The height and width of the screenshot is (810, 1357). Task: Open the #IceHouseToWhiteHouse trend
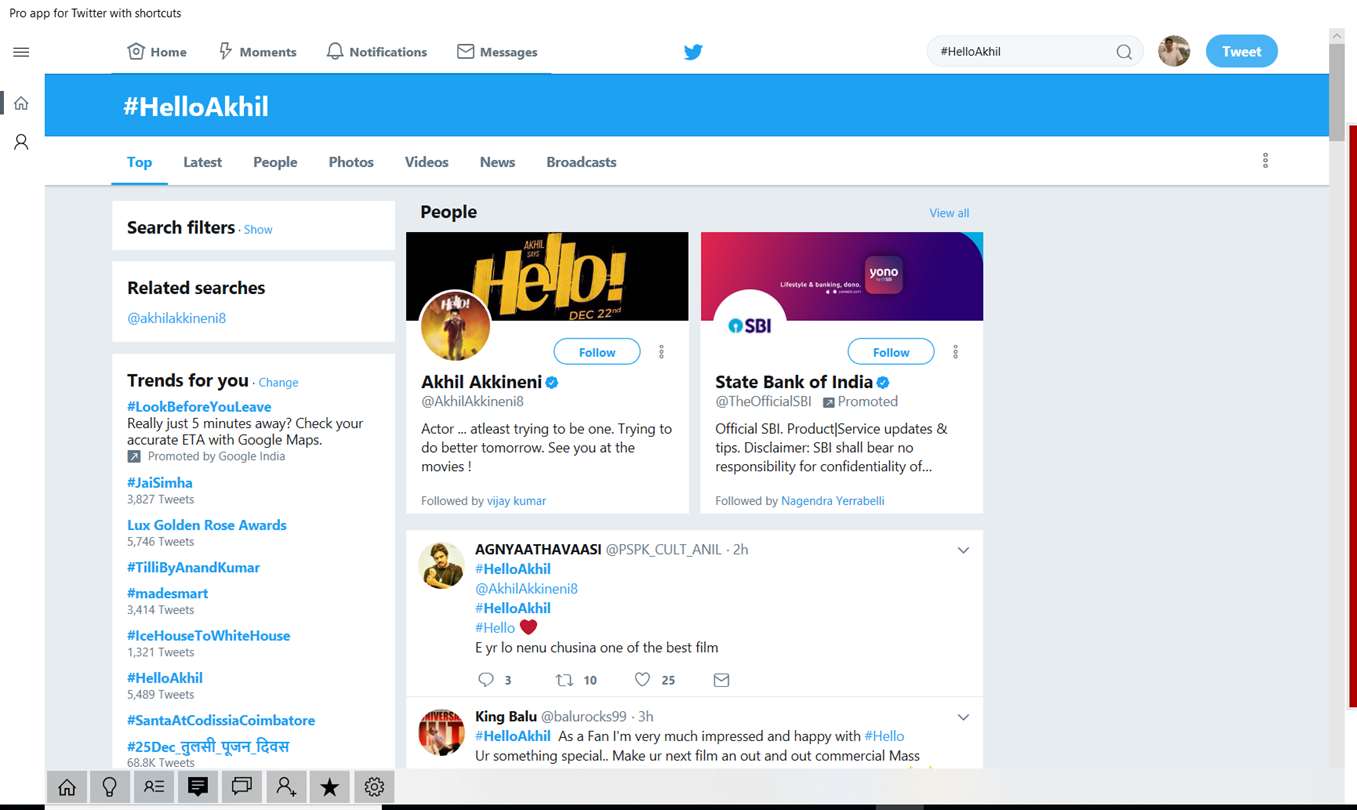click(x=208, y=635)
